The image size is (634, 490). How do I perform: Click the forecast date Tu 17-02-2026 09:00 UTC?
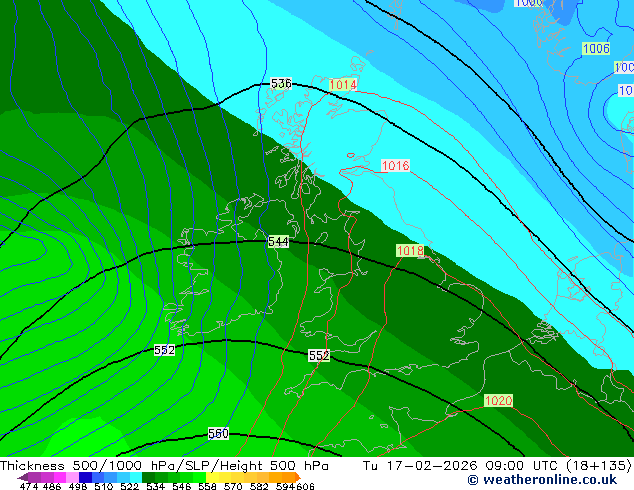pos(462,465)
